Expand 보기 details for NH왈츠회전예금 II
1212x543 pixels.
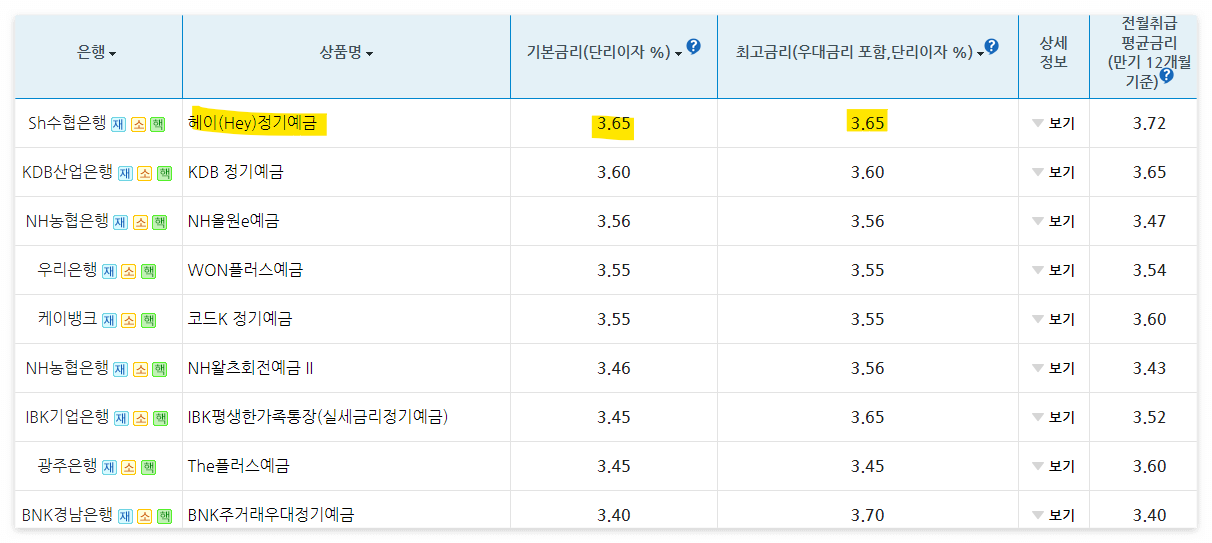[1053, 369]
